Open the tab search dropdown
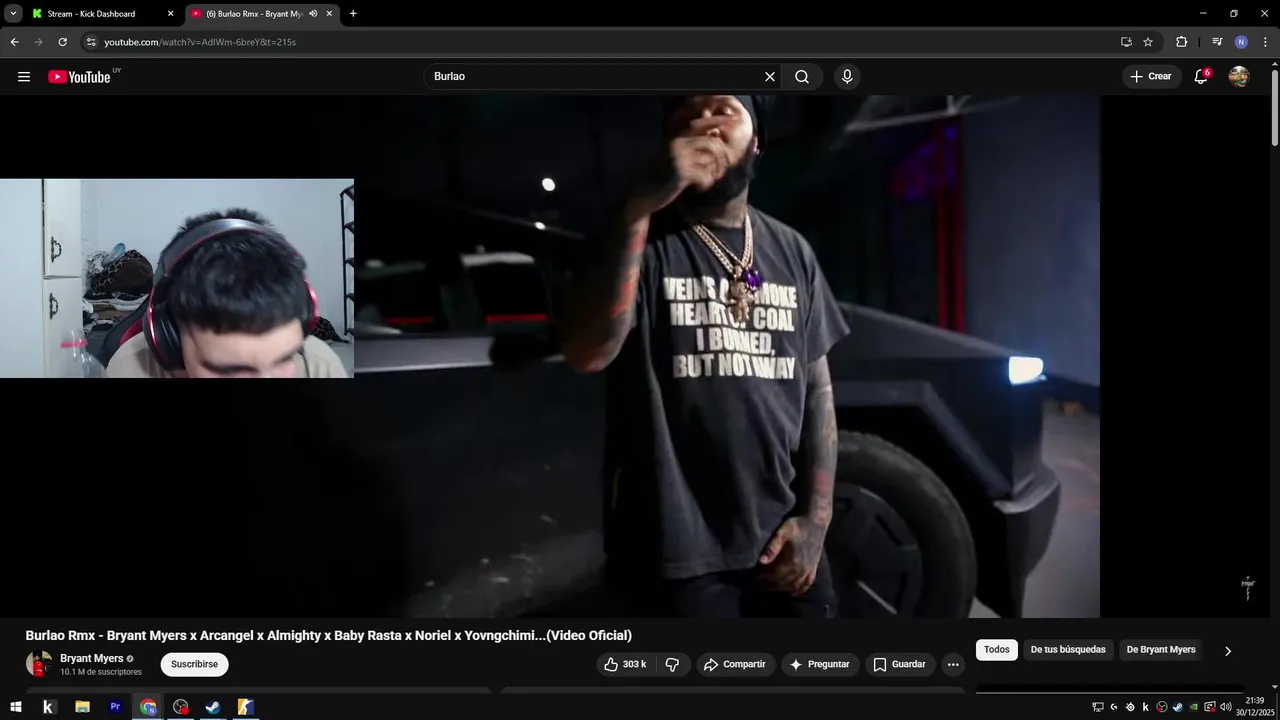This screenshot has height=720, width=1280. [13, 14]
